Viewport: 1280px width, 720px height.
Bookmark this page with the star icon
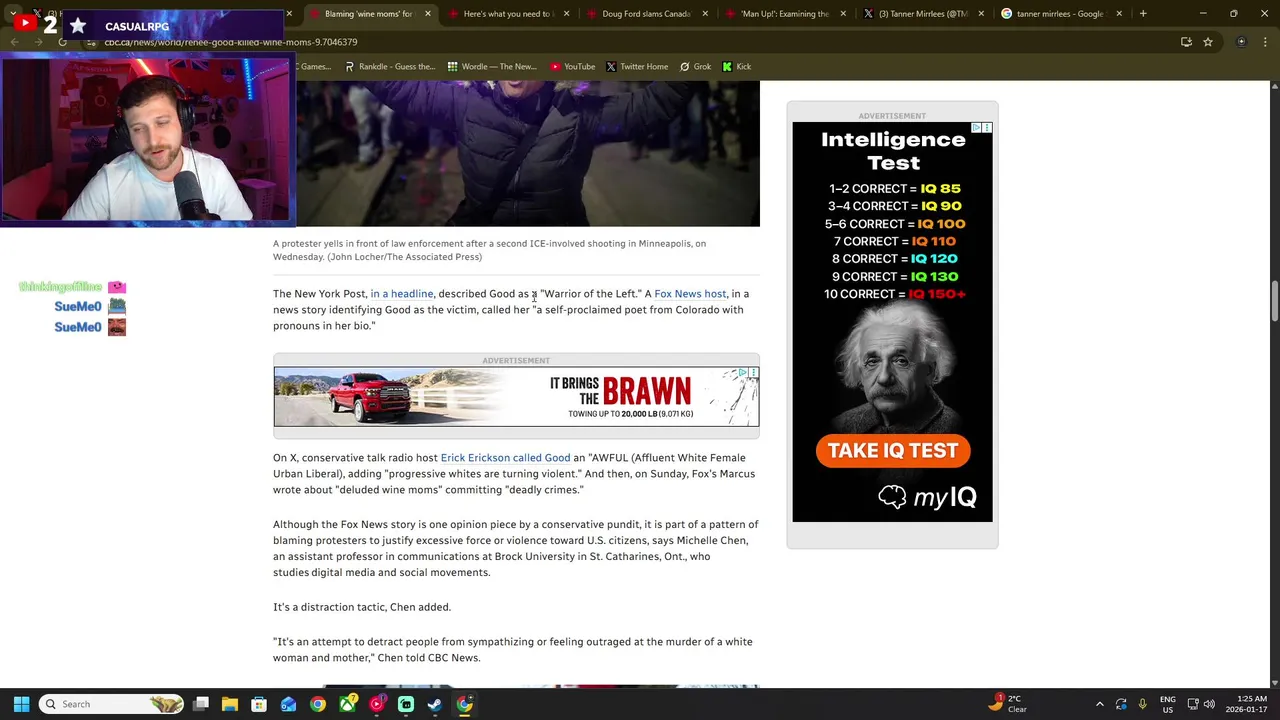click(x=1208, y=42)
